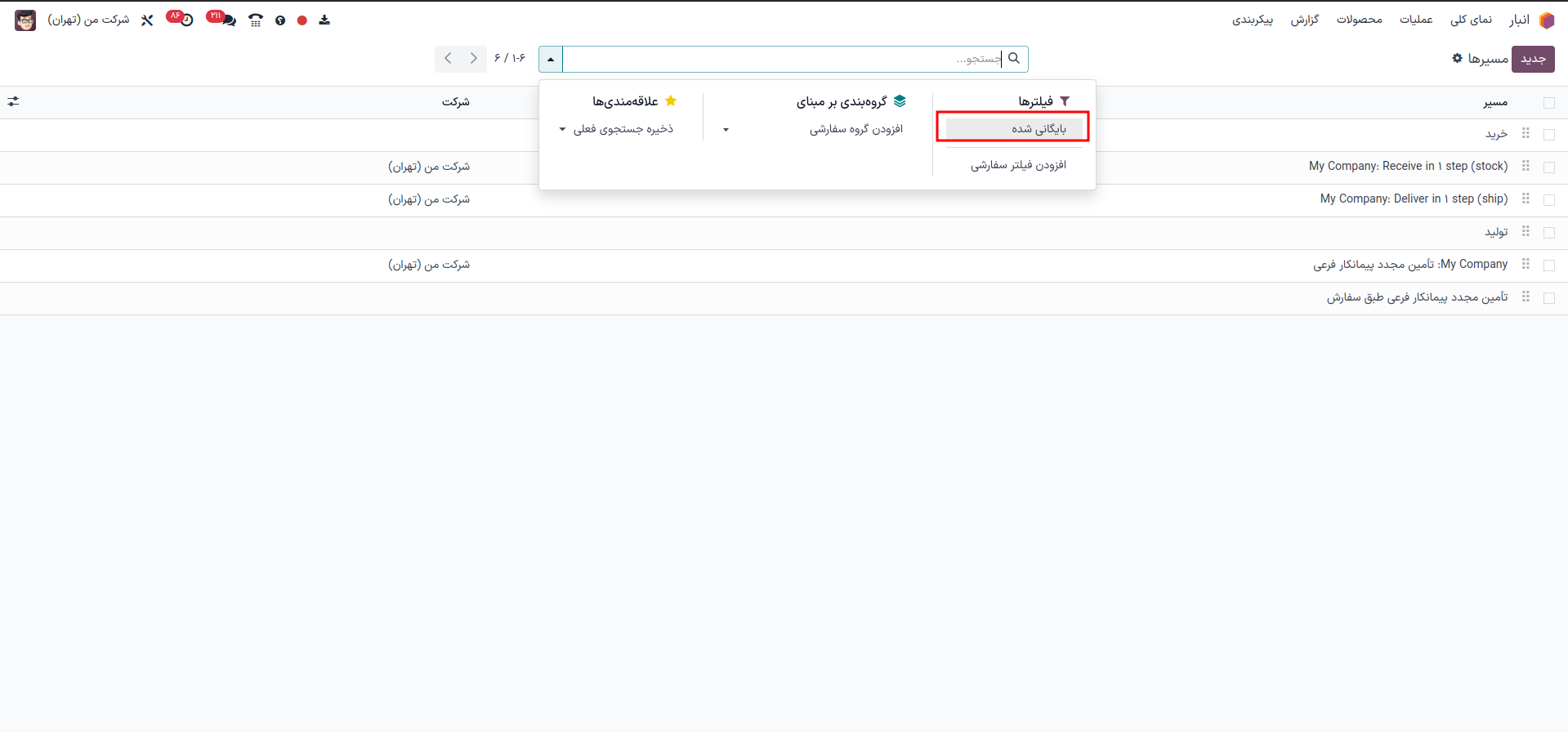Click the red record dot icon
The height and width of the screenshot is (732, 1568).
pos(302,20)
